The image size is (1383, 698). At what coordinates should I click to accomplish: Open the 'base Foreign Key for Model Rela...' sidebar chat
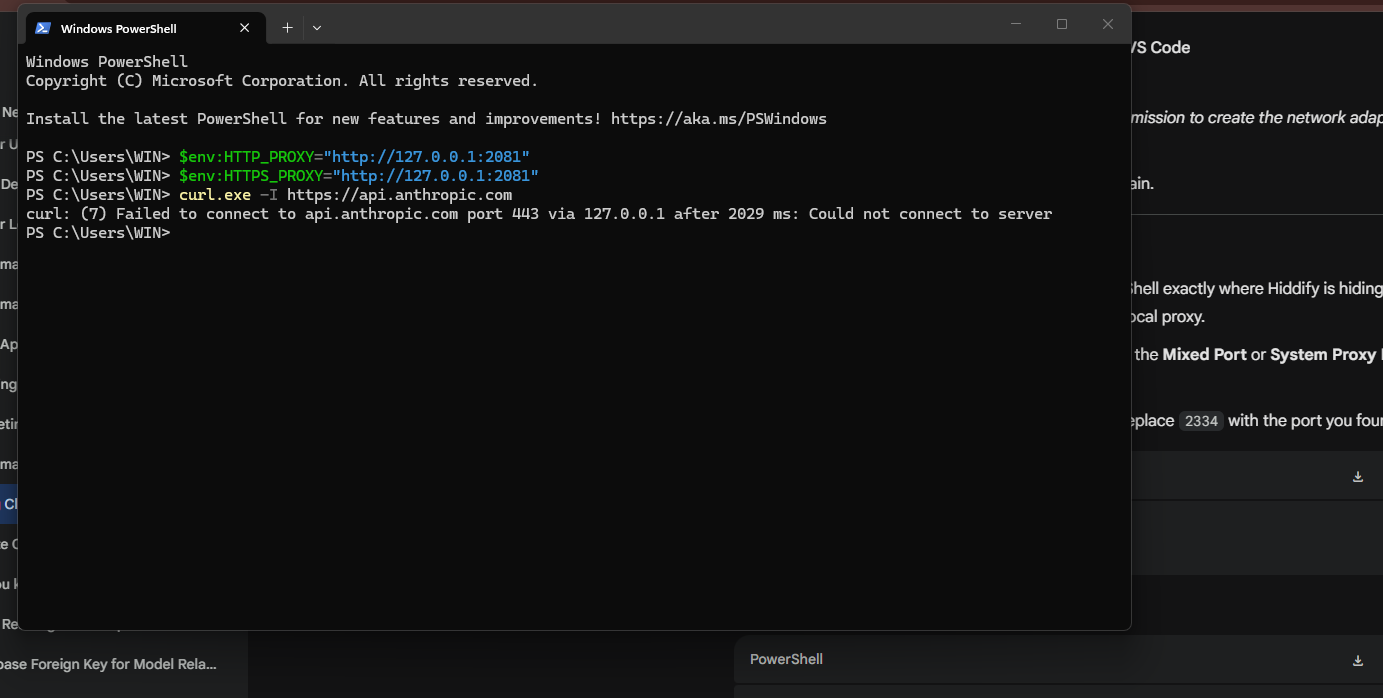pos(108,664)
